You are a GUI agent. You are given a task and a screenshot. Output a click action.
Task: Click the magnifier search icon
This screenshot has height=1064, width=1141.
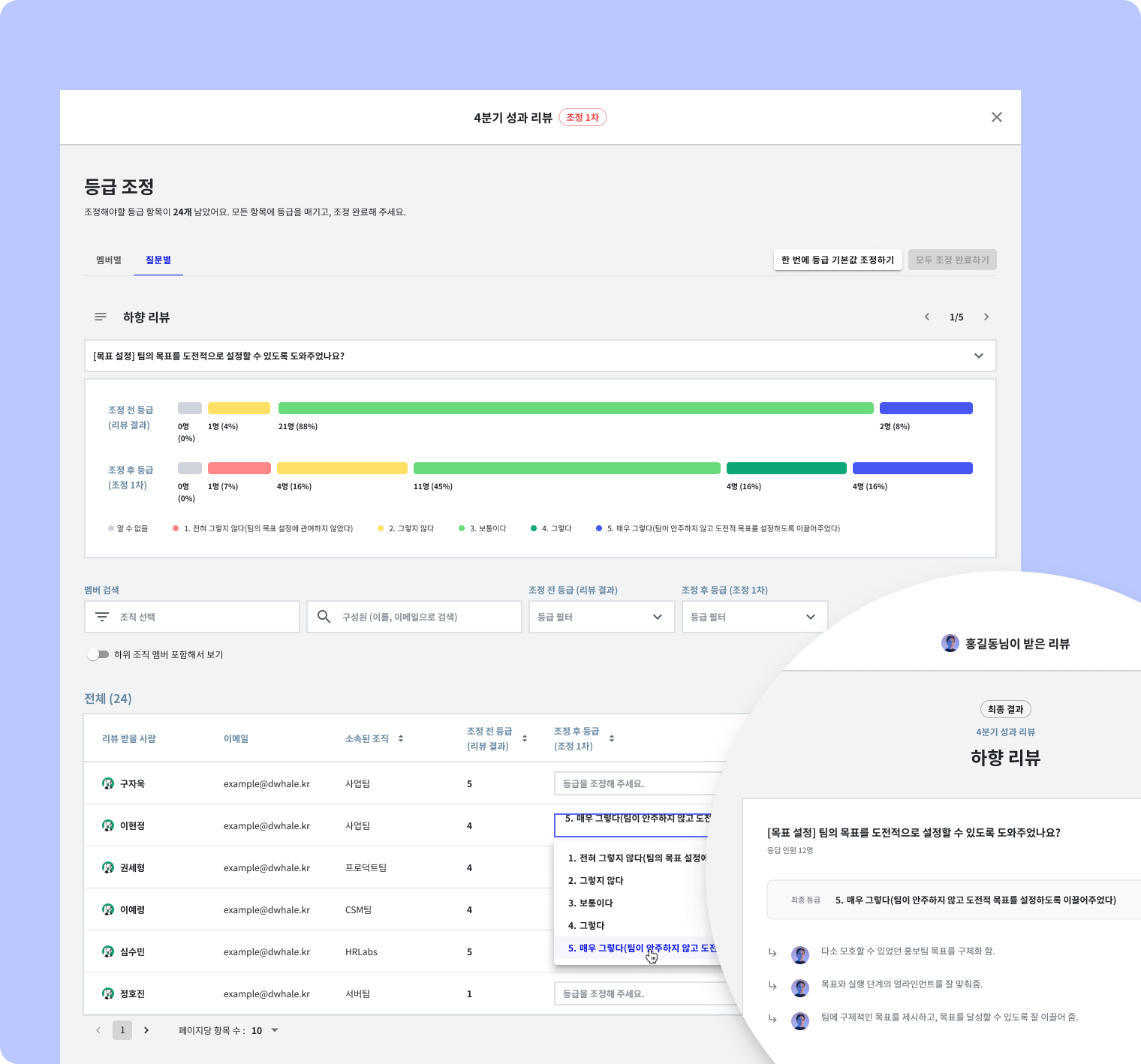coord(324,616)
